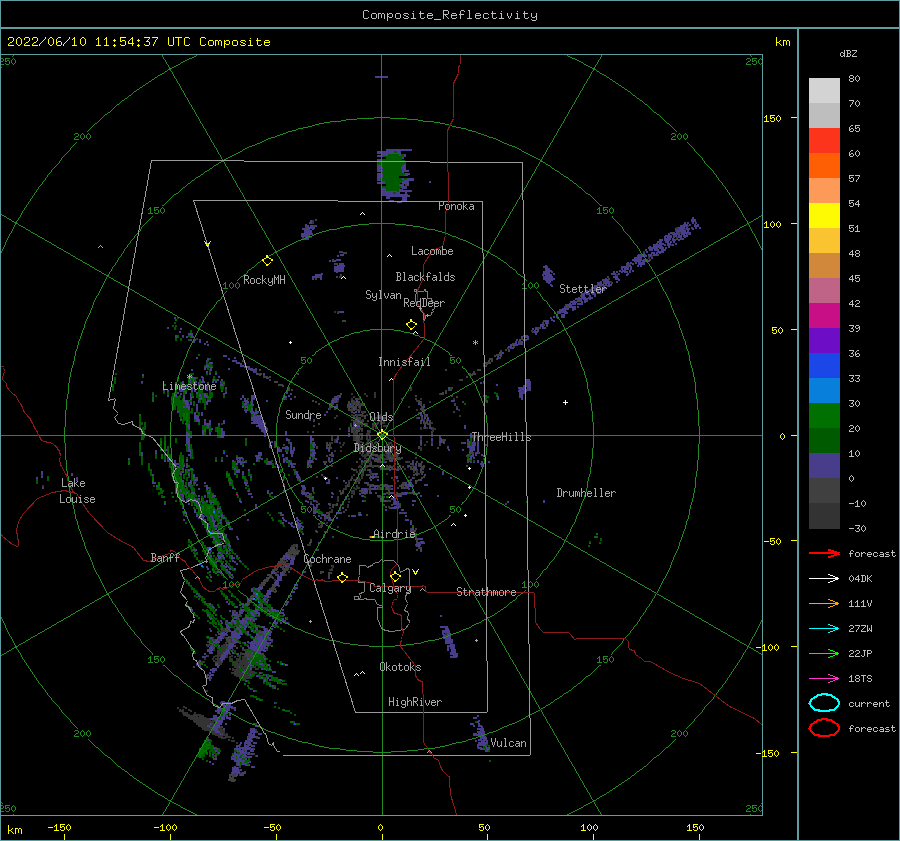Click the Banff label
Viewport: 900px width, 841px height.
165,557
